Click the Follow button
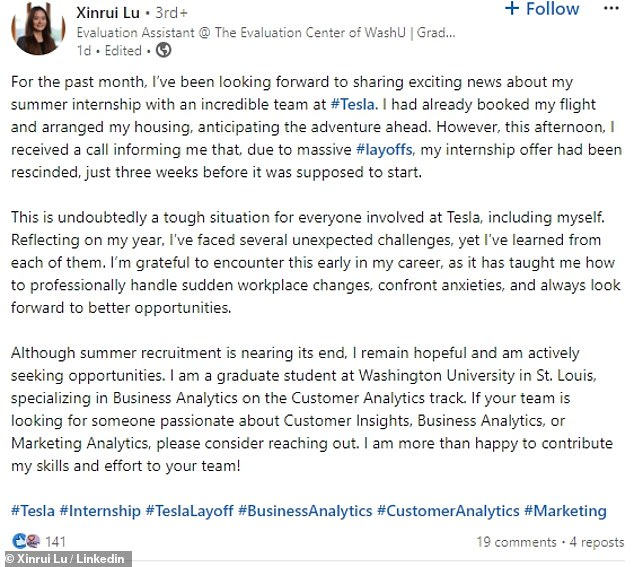This screenshot has height=567, width=634. click(542, 9)
